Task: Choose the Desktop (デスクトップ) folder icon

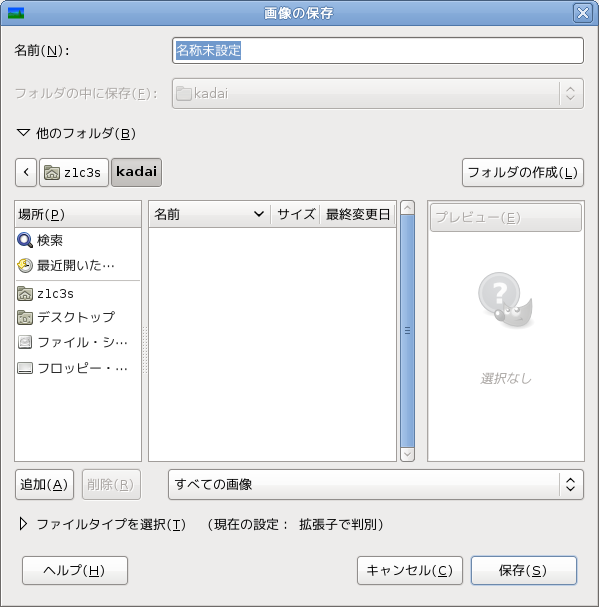Action: (25, 317)
